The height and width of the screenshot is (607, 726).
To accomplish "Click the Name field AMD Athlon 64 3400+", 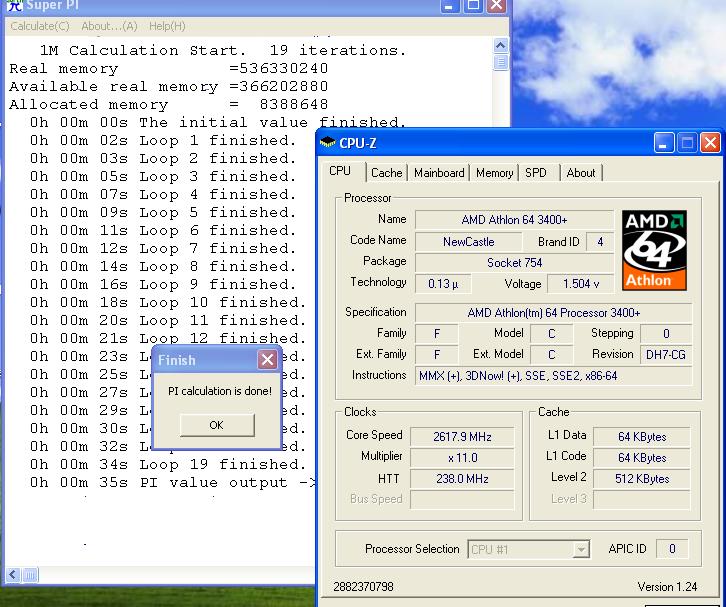I will (x=514, y=220).
